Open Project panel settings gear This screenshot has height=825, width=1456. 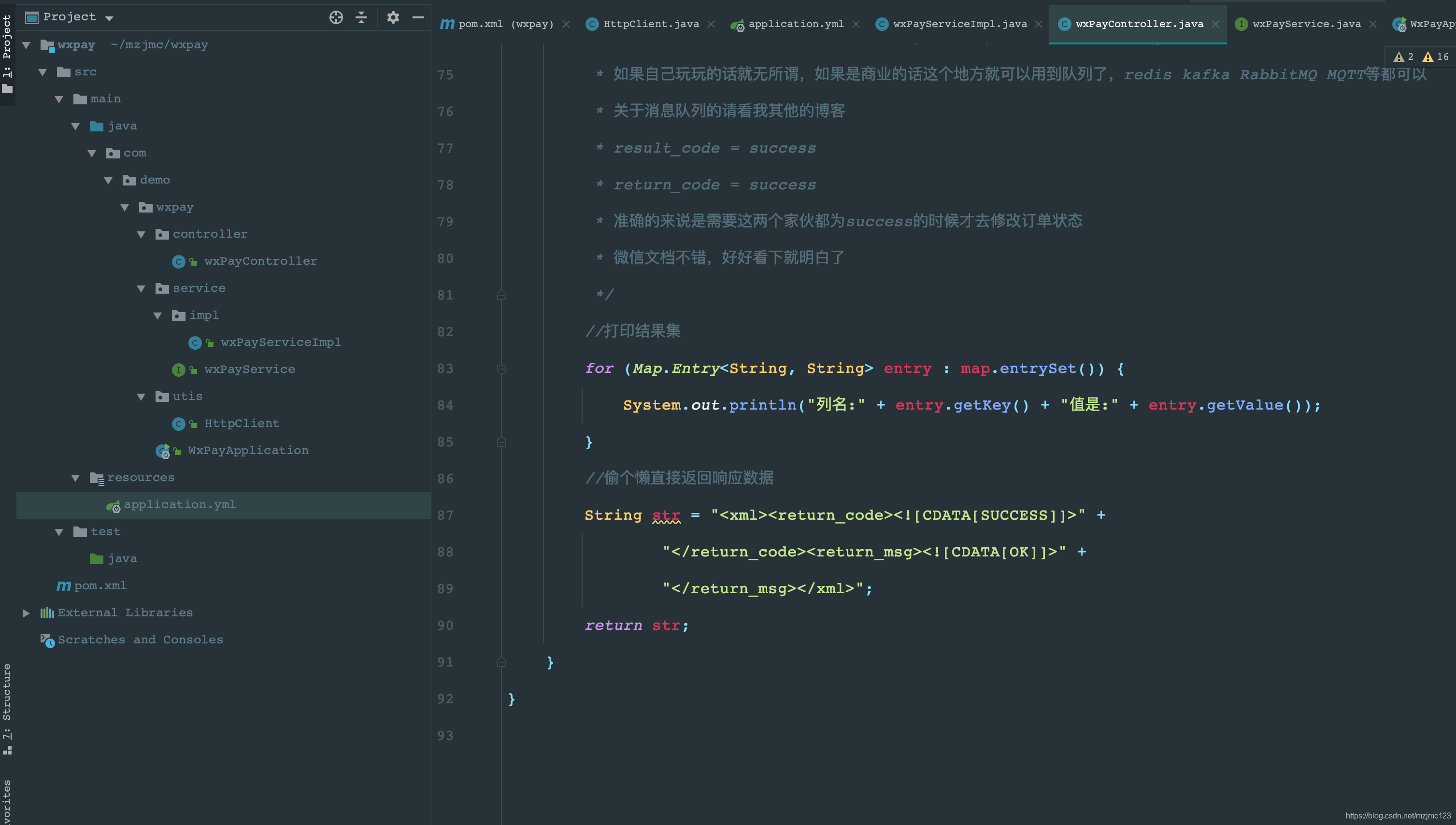click(393, 17)
